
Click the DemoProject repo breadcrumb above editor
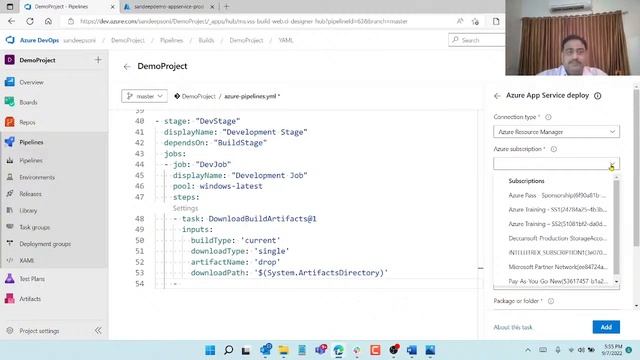pyautogui.click(x=198, y=96)
